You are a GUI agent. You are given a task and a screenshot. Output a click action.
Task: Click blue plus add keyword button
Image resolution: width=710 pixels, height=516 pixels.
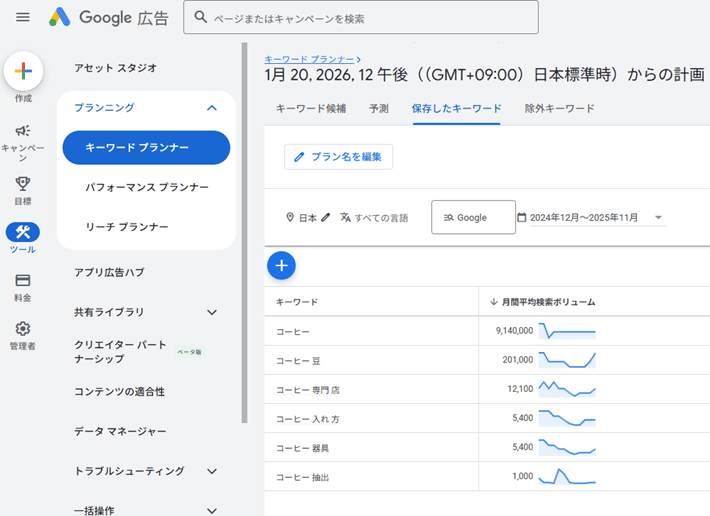[281, 266]
